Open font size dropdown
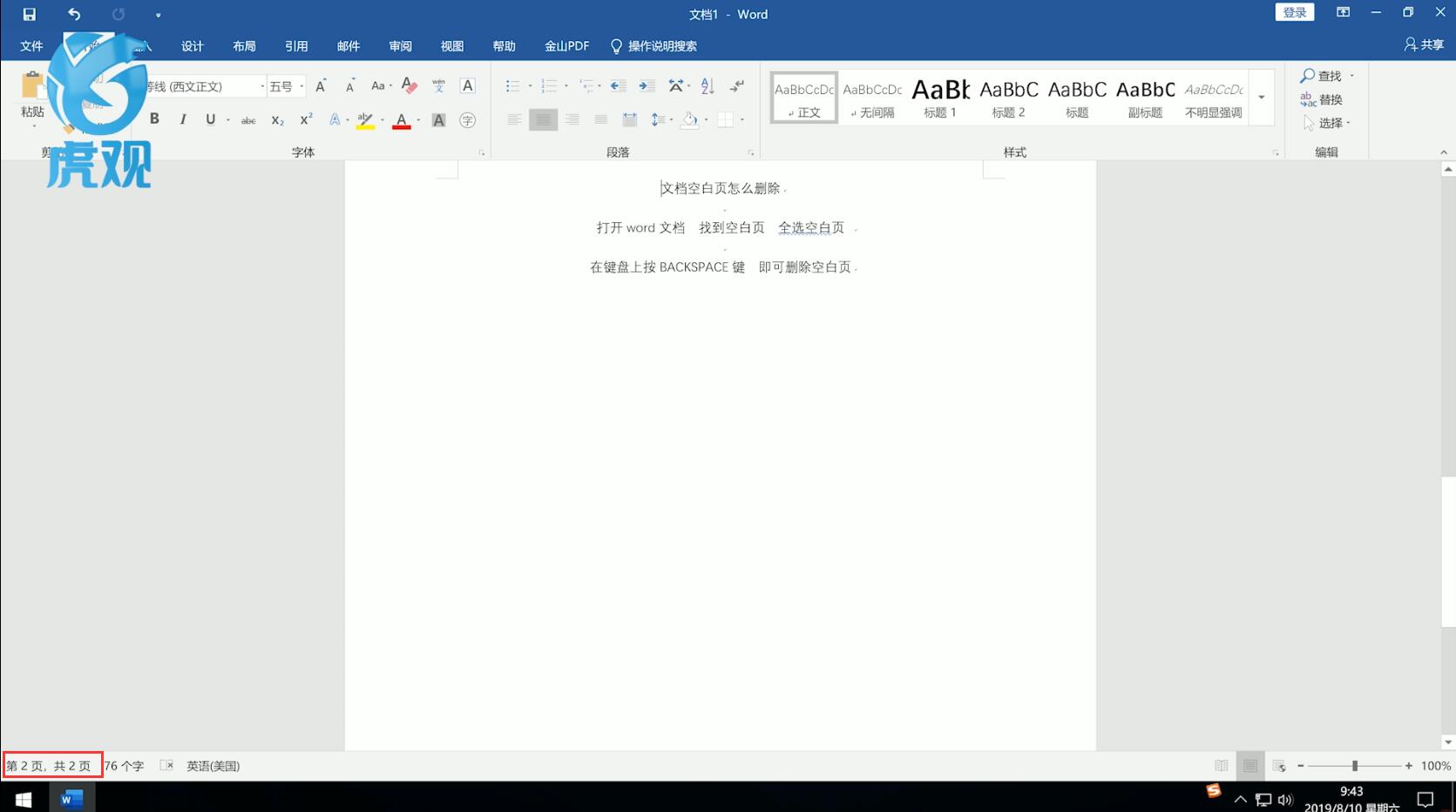This screenshot has height=812, width=1456. coord(301,86)
